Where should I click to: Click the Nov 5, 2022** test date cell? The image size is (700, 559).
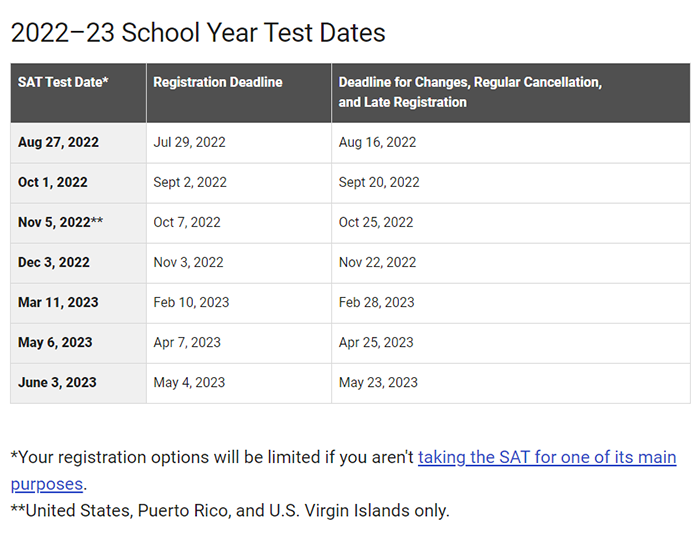pos(60,222)
